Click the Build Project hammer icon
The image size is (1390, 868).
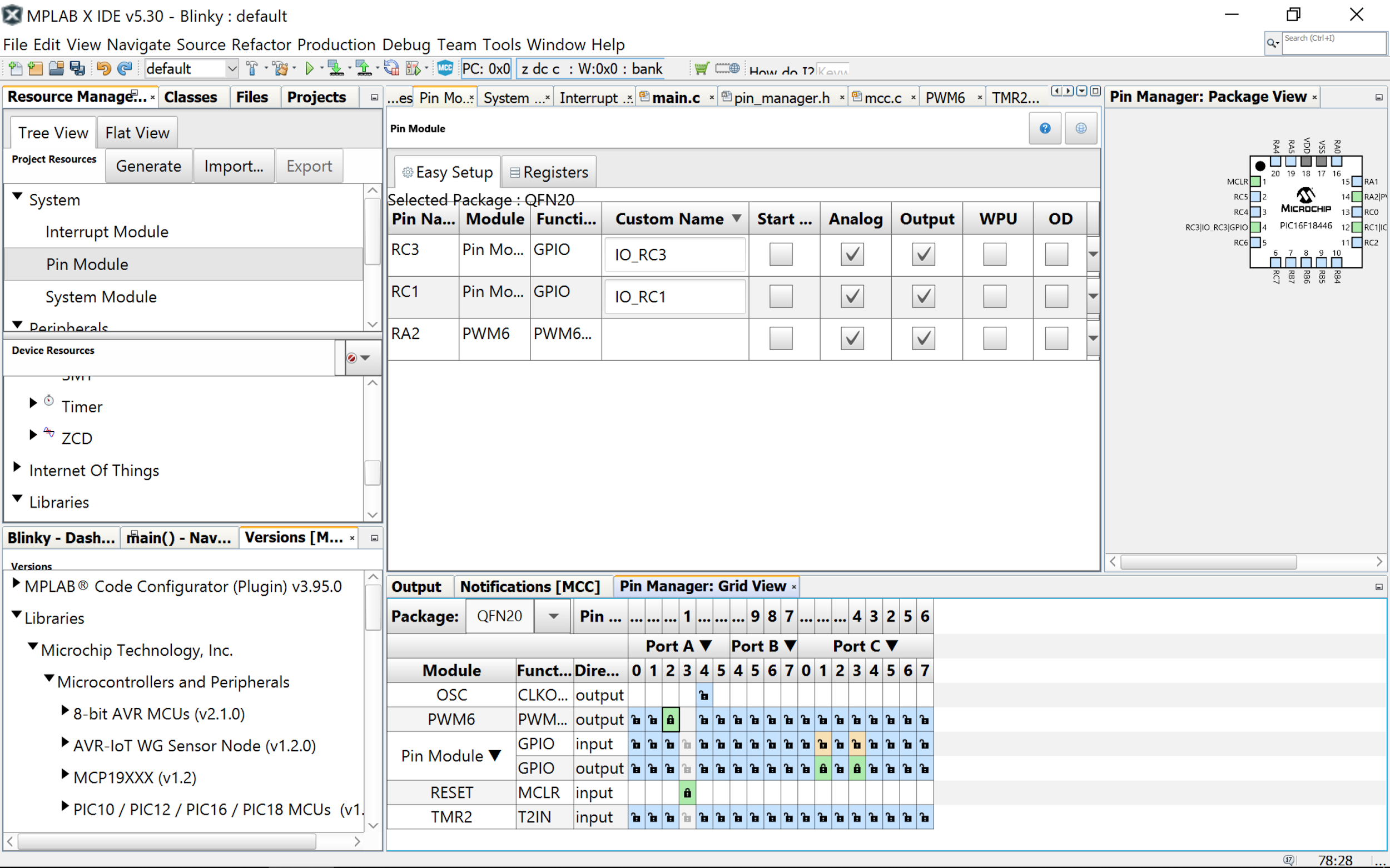252,69
